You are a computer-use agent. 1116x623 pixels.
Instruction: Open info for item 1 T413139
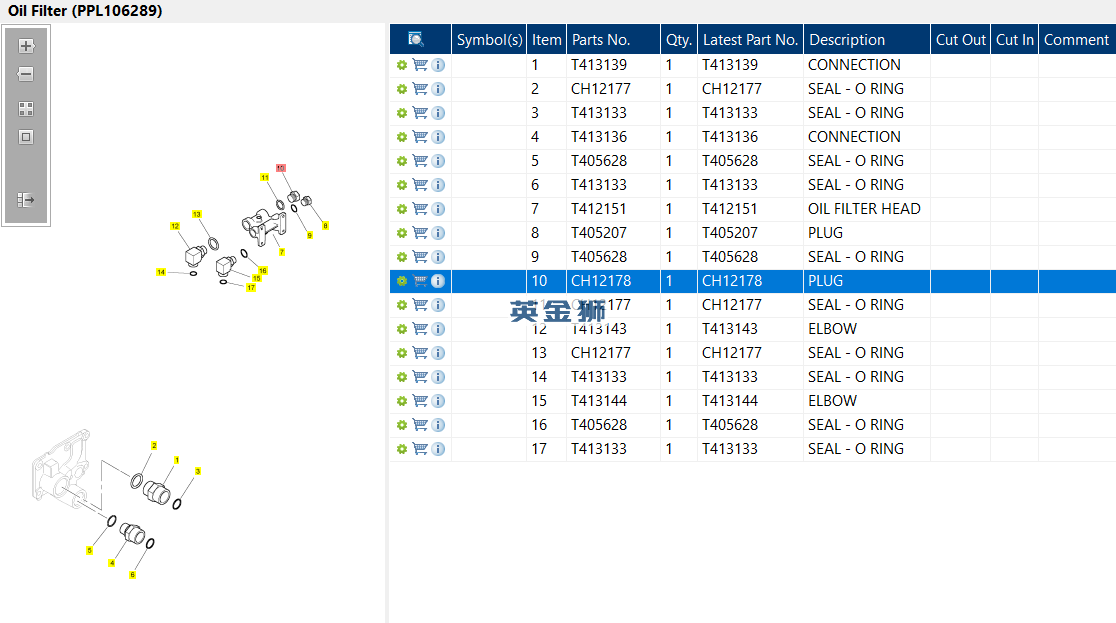click(x=438, y=65)
